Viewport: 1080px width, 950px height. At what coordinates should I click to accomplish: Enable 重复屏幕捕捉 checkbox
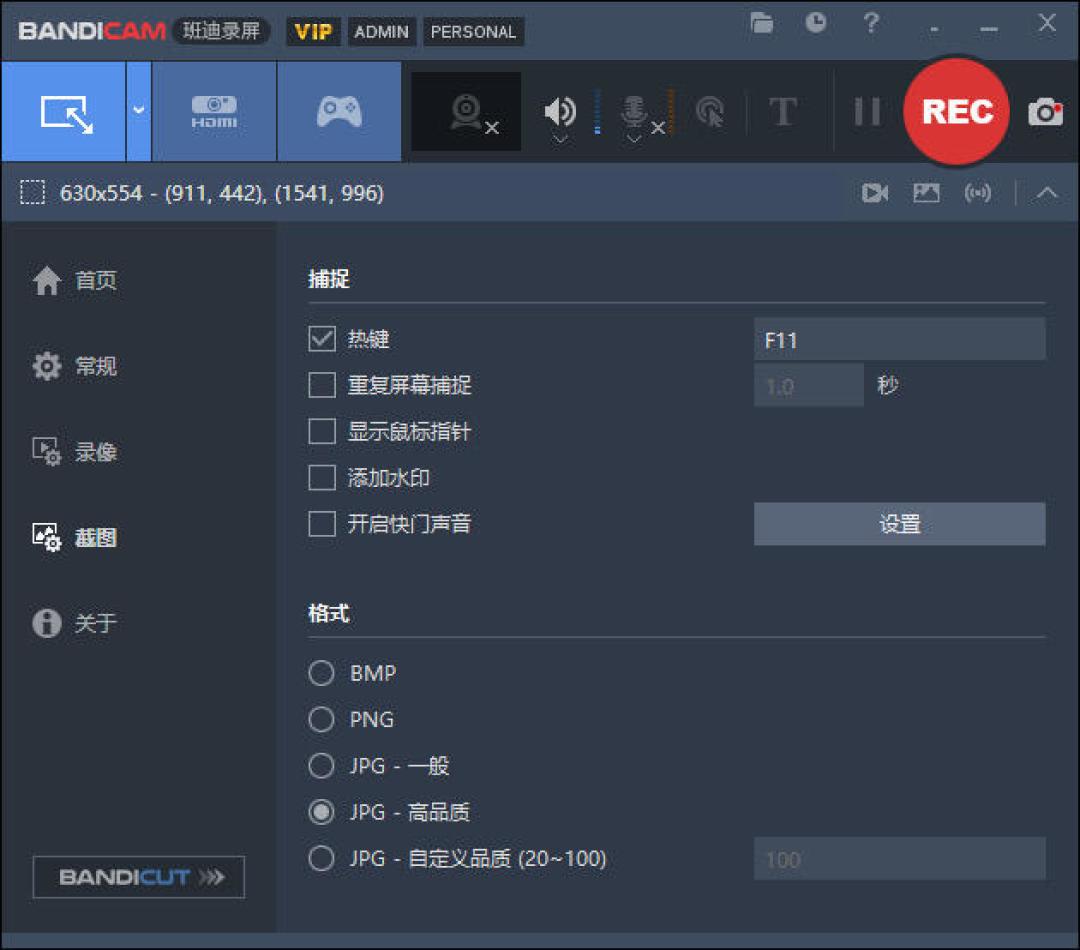pyautogui.click(x=322, y=385)
